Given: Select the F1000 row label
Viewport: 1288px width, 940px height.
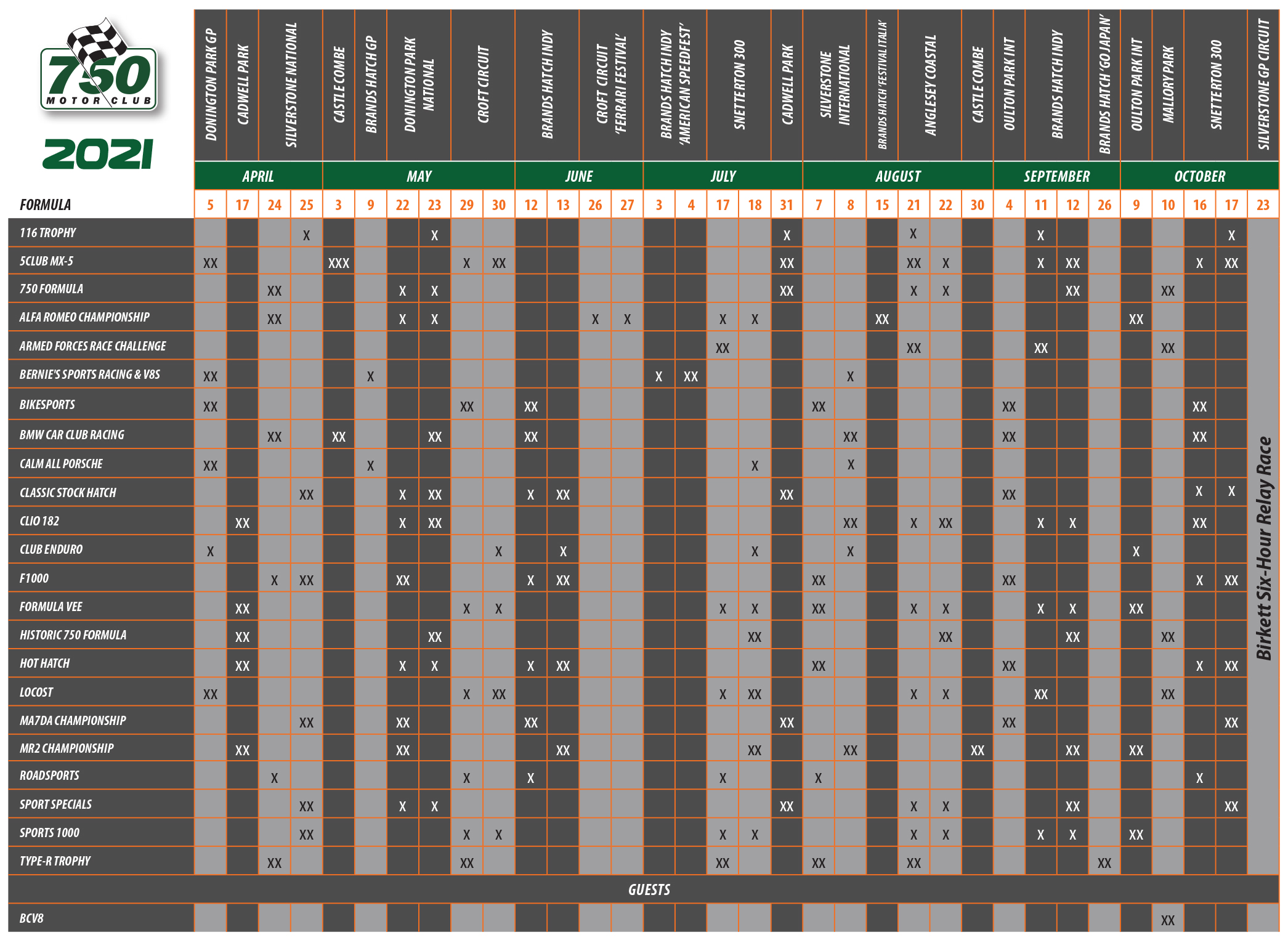Looking at the screenshot, I should point(34,578).
